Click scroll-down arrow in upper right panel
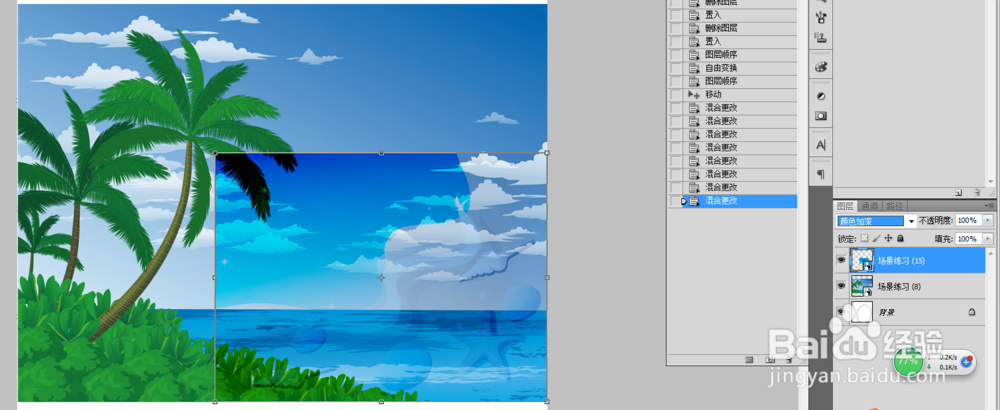1000x410 pixels. click(990, 182)
